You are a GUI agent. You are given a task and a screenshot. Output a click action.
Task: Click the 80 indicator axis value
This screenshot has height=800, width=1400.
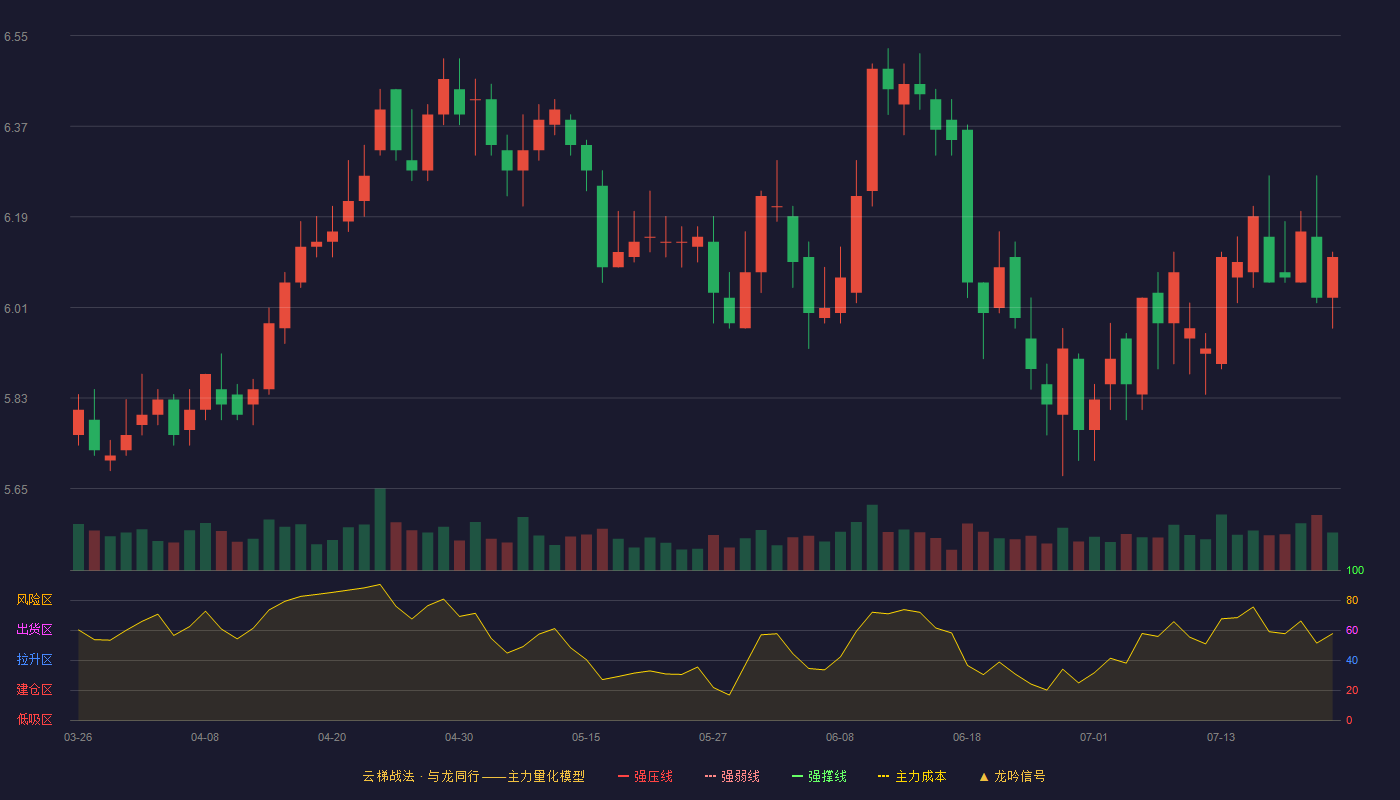(1352, 600)
